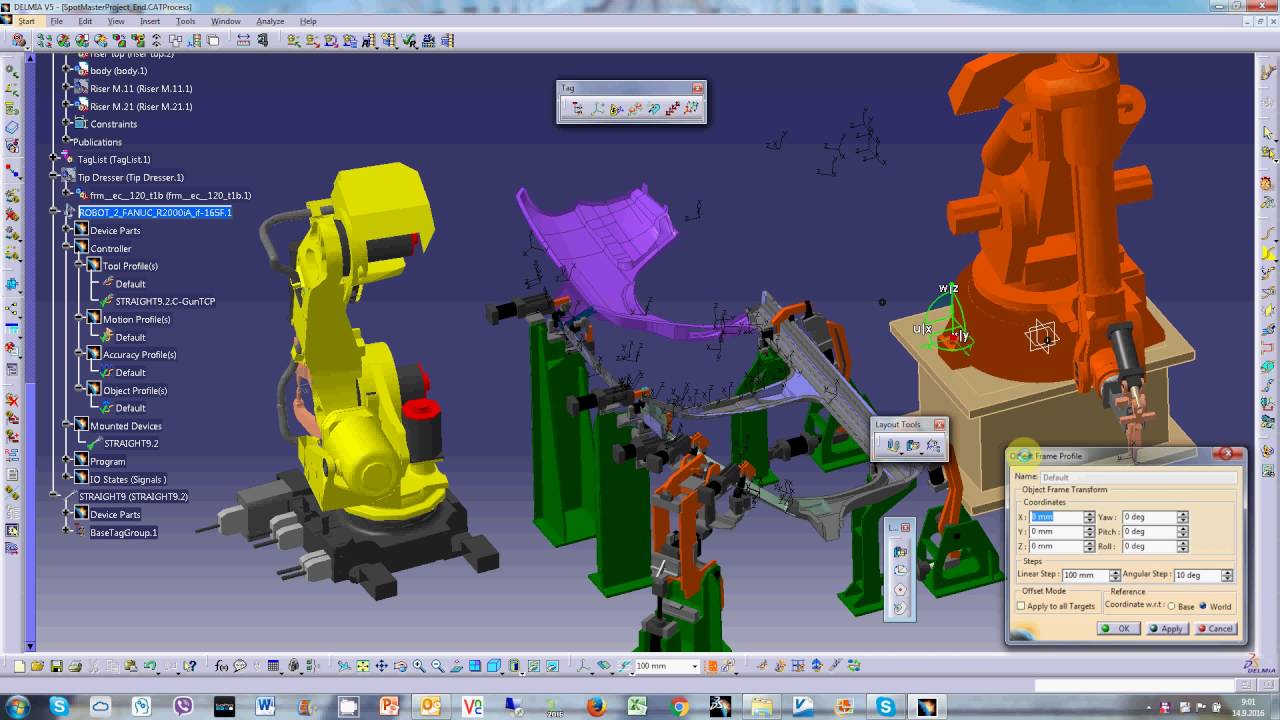Viewport: 1280px width, 720px height.
Task: Click OK in Object Frame Profile dialog
Action: click(x=1117, y=628)
